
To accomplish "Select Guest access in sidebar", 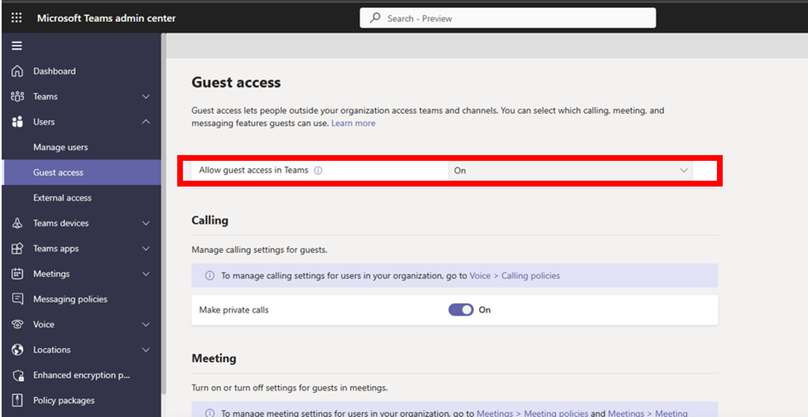I will [82, 173].
